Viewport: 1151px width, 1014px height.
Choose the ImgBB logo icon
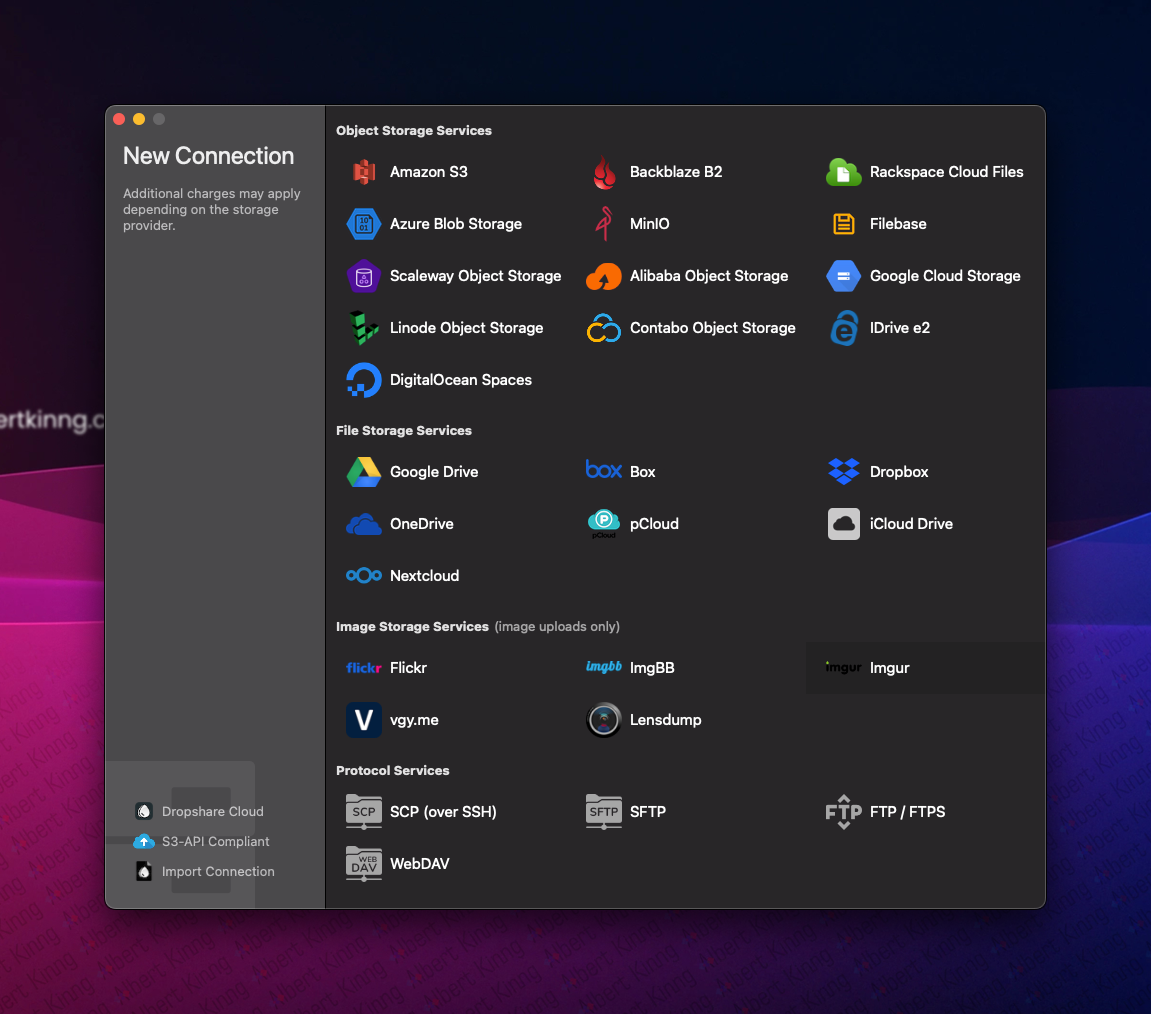point(604,667)
